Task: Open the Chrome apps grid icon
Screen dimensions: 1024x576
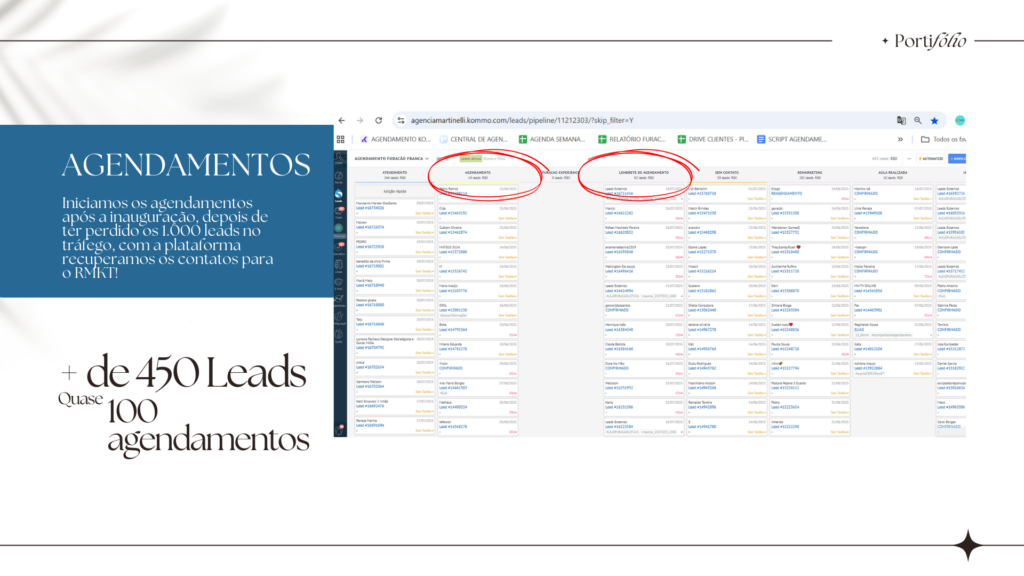Action: coord(341,140)
